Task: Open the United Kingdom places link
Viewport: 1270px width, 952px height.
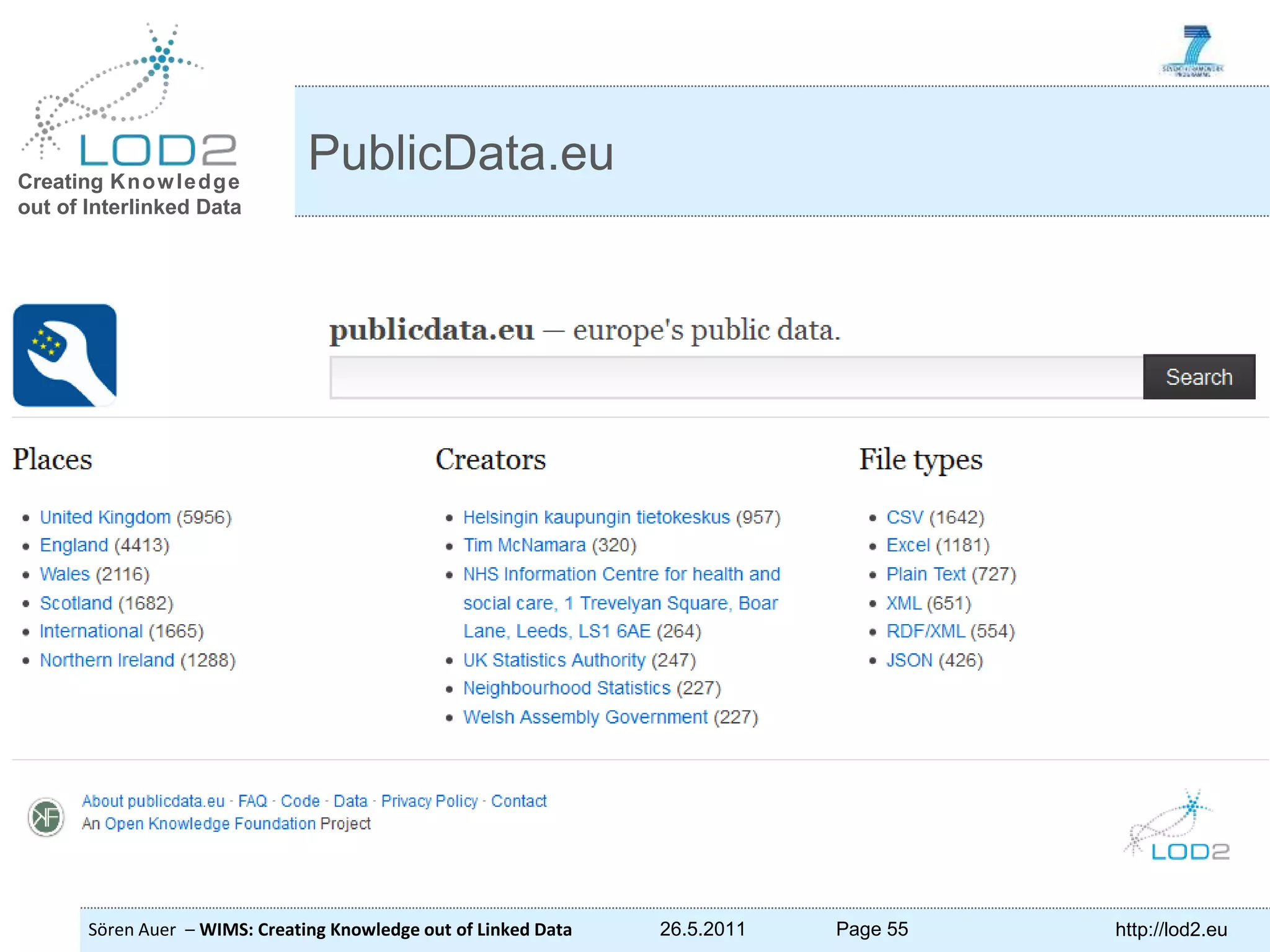Action: click(x=105, y=517)
